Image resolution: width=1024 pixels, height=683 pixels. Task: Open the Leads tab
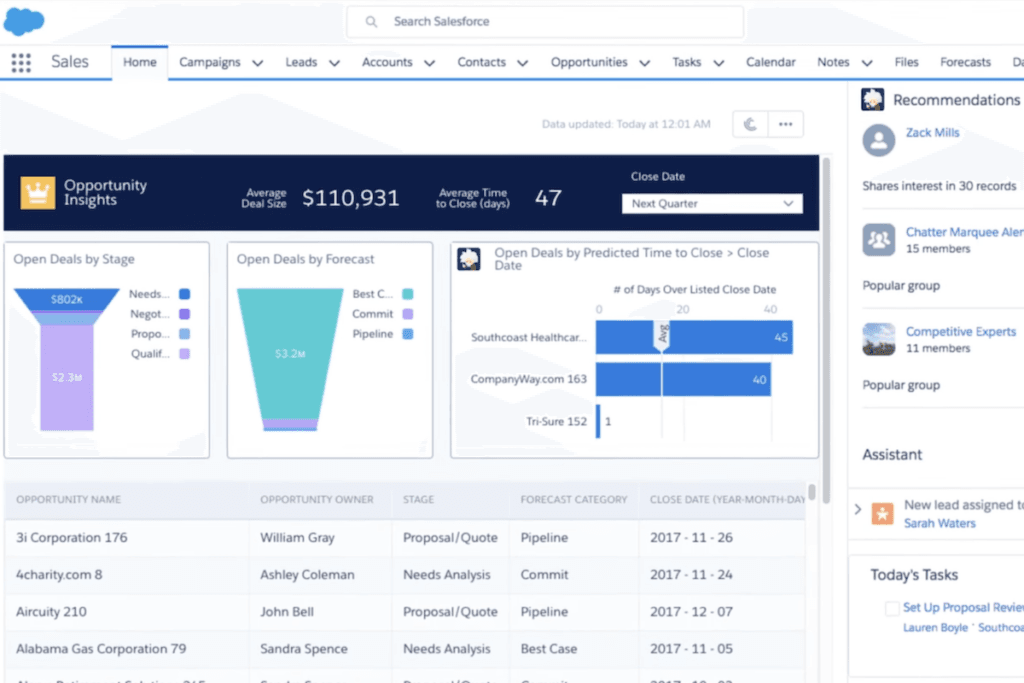point(301,62)
